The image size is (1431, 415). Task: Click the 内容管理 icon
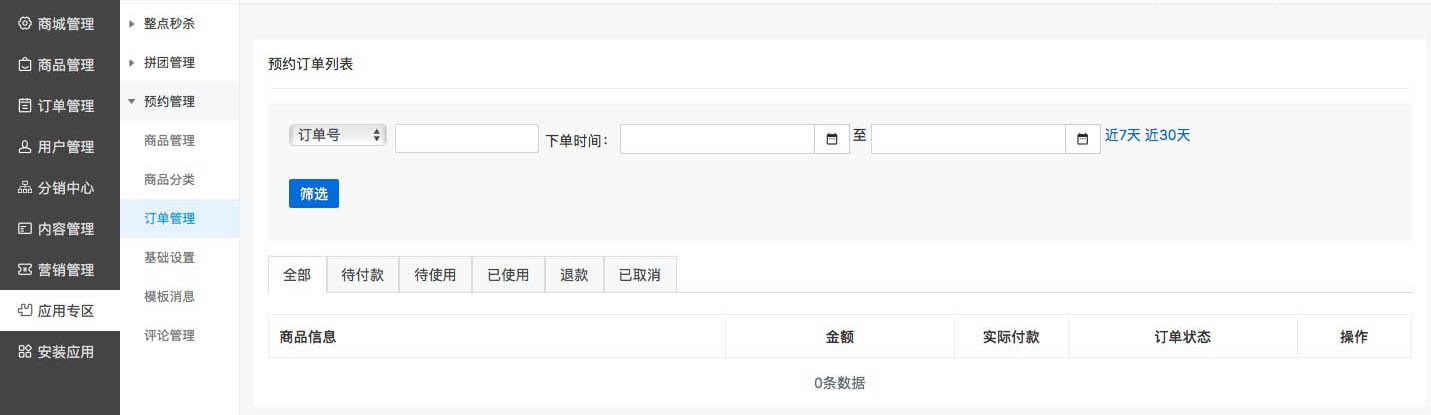25,228
